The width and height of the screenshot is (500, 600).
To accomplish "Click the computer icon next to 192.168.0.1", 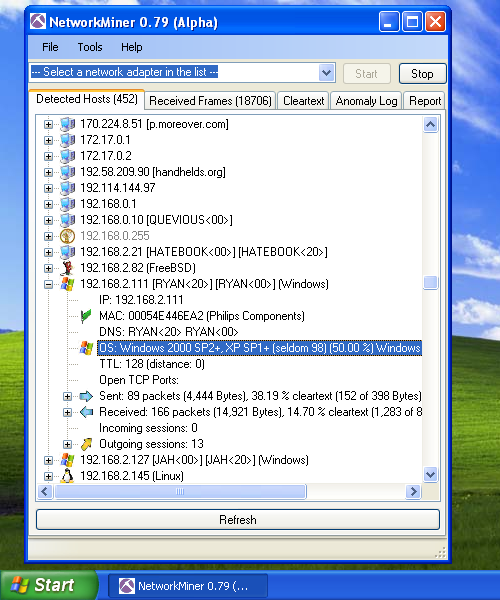I will pos(67,204).
